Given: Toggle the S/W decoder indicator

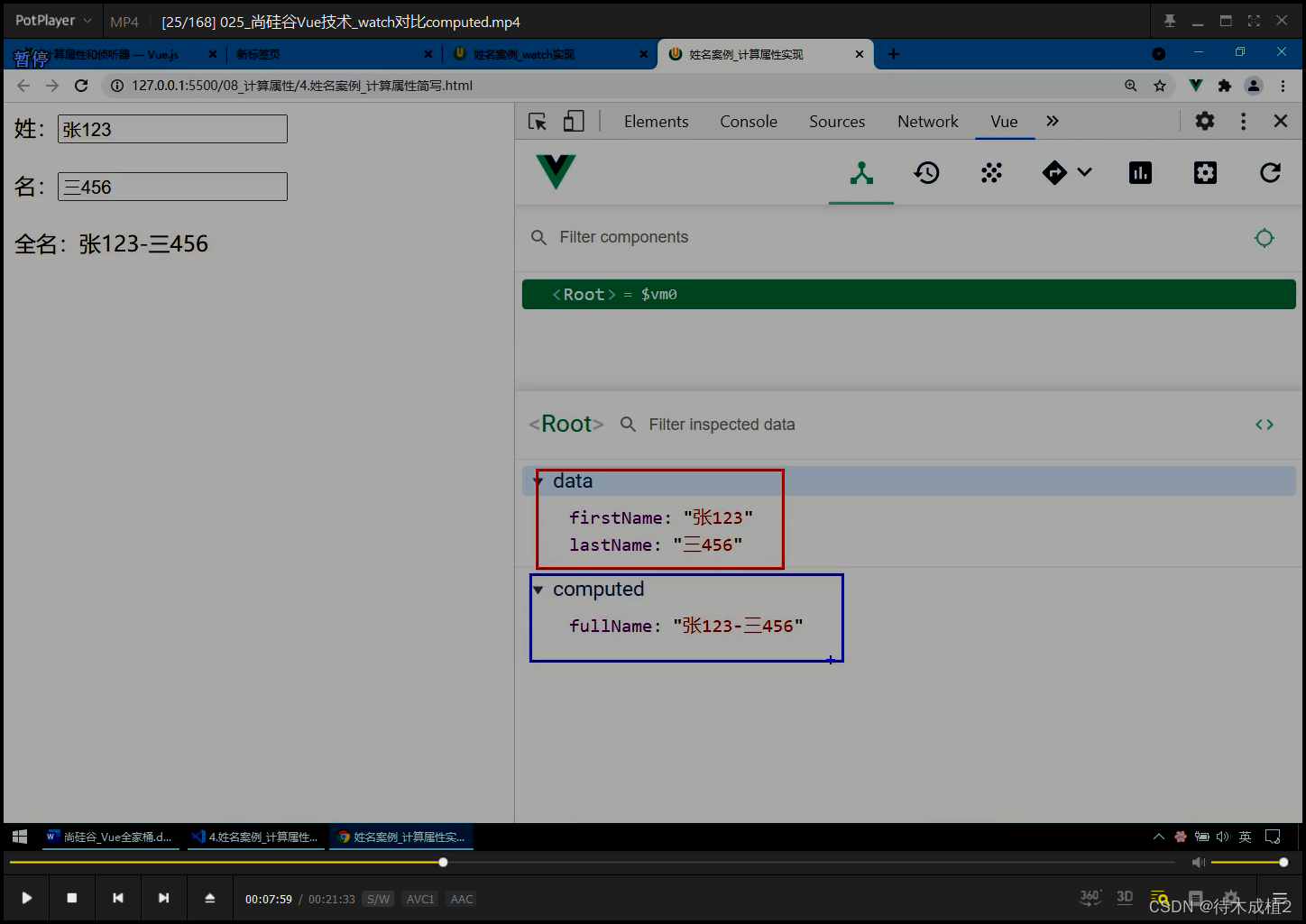Looking at the screenshot, I should [x=379, y=899].
